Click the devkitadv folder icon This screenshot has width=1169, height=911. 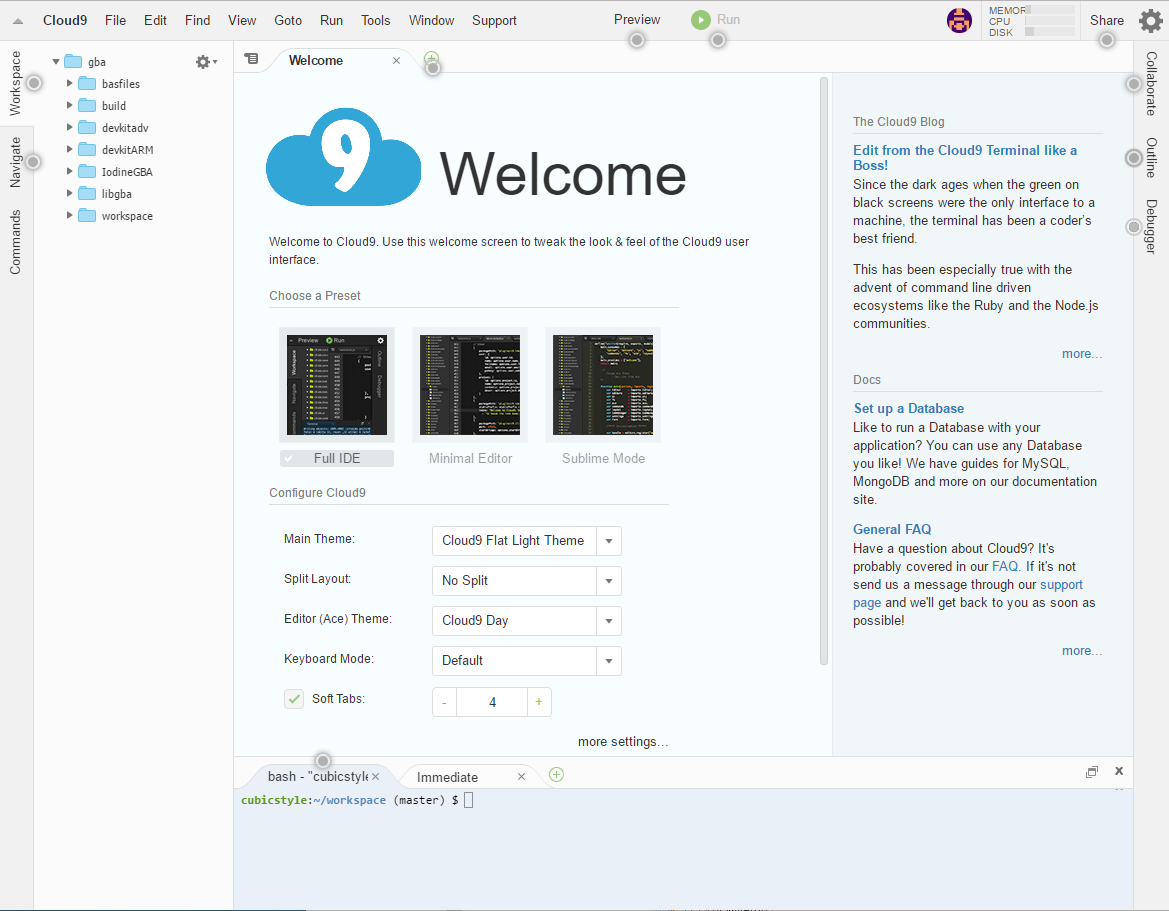[87, 127]
